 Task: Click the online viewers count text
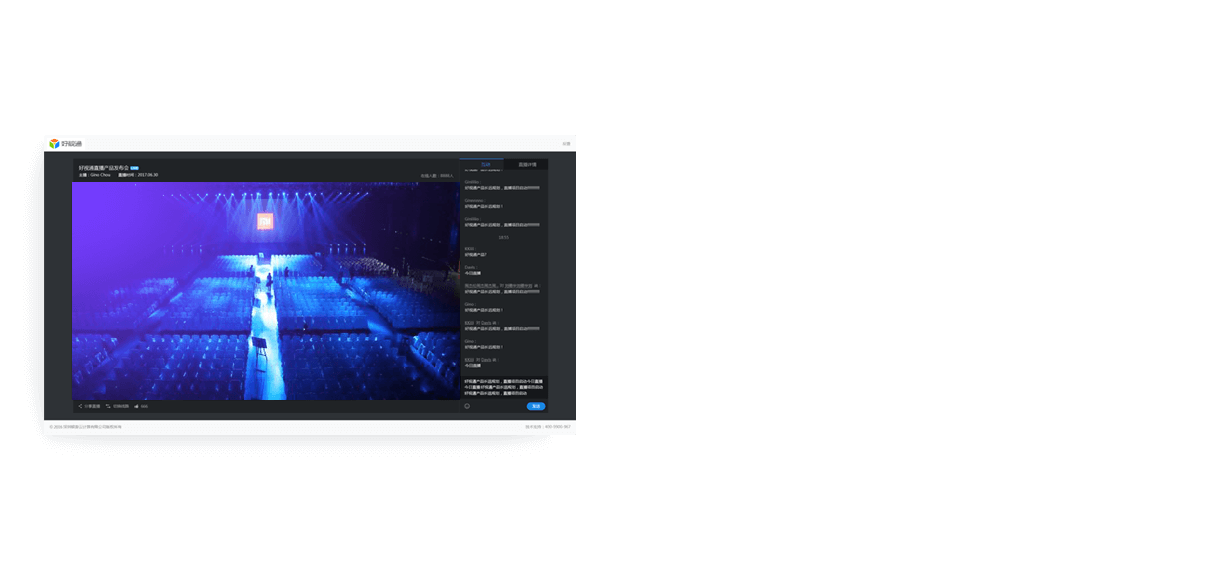tap(437, 176)
